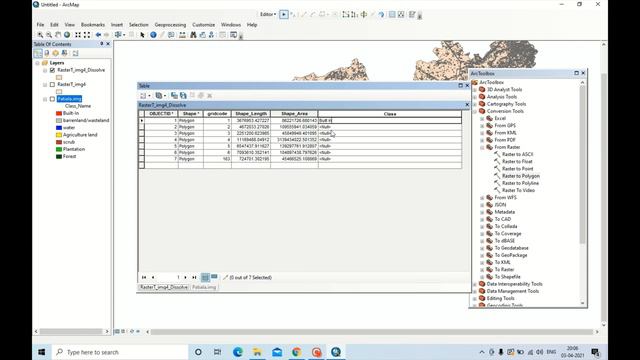
Task: Activate the Identify tool
Action: coord(153,35)
